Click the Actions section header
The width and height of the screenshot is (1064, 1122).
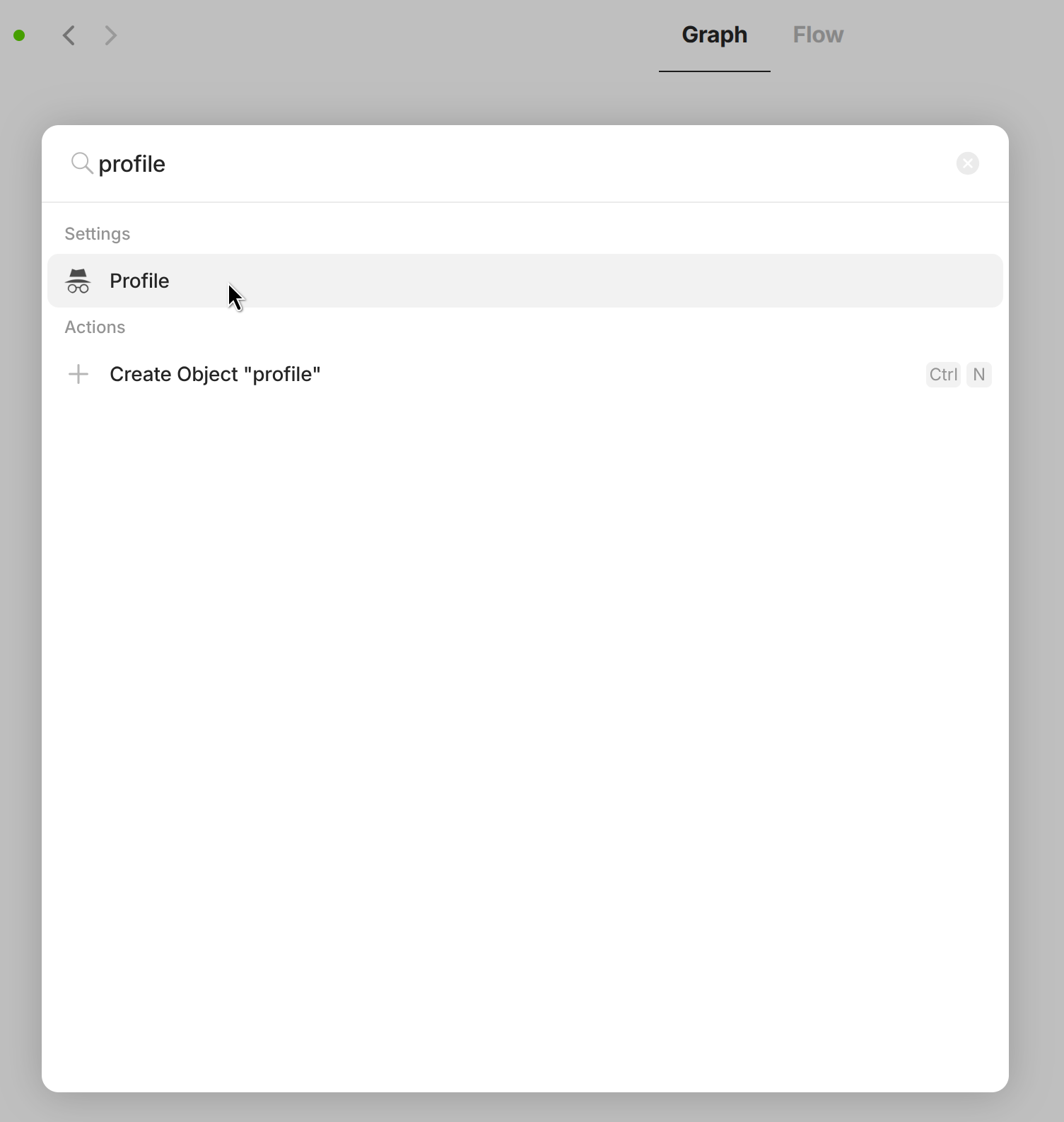[x=95, y=327]
